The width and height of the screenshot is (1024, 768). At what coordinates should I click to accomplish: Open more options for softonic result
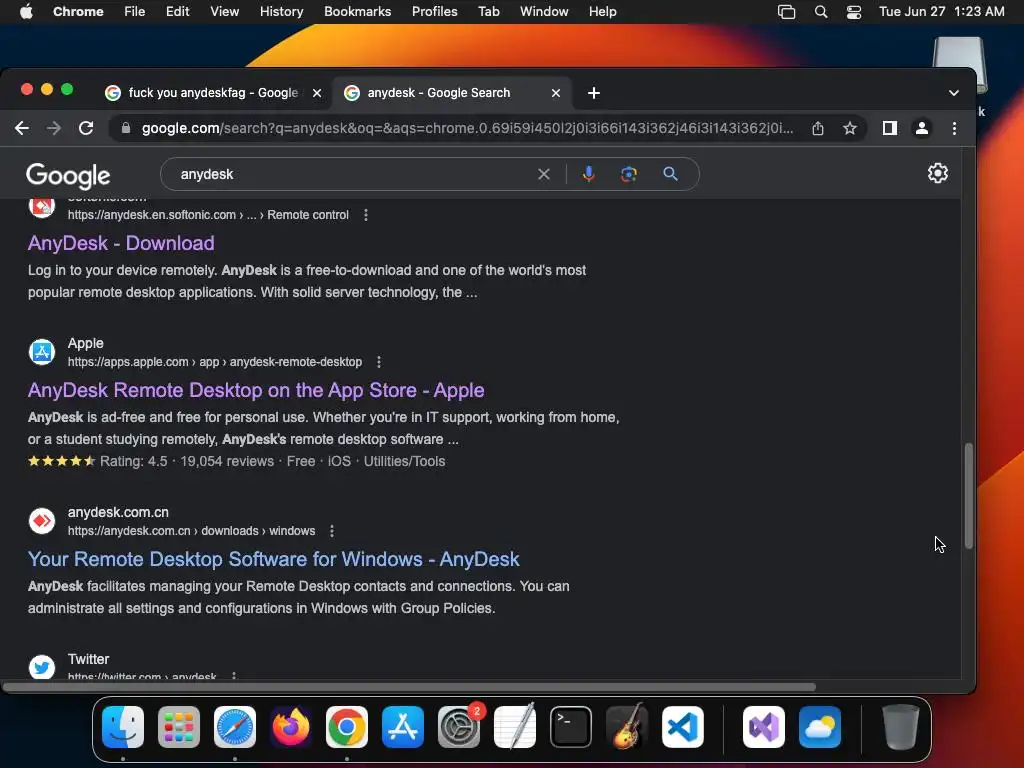click(x=366, y=215)
